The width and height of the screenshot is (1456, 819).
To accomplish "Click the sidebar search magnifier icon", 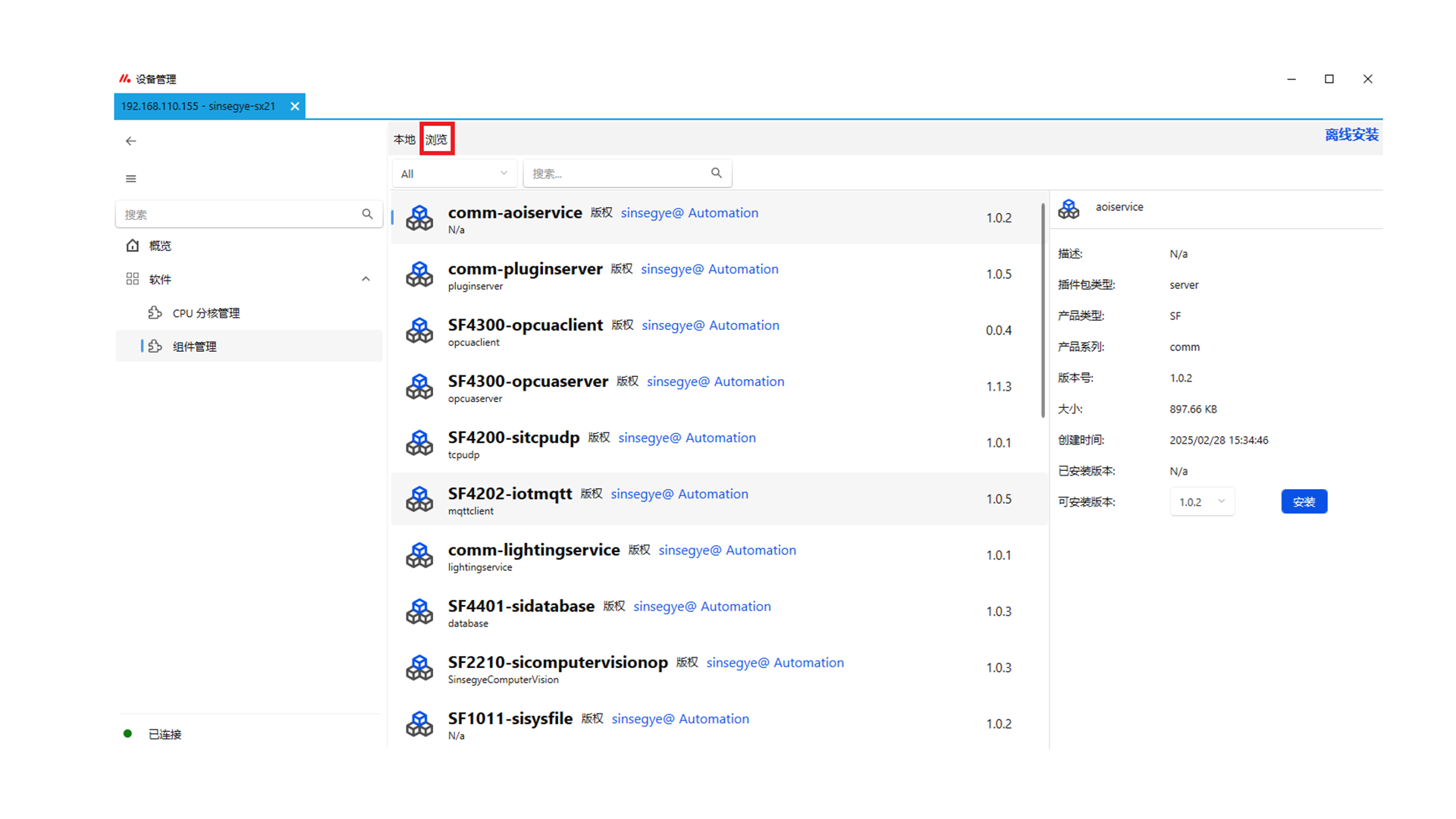I will (x=367, y=215).
